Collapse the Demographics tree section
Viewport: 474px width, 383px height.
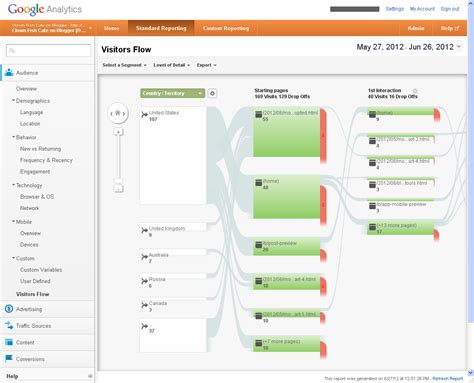13,100
